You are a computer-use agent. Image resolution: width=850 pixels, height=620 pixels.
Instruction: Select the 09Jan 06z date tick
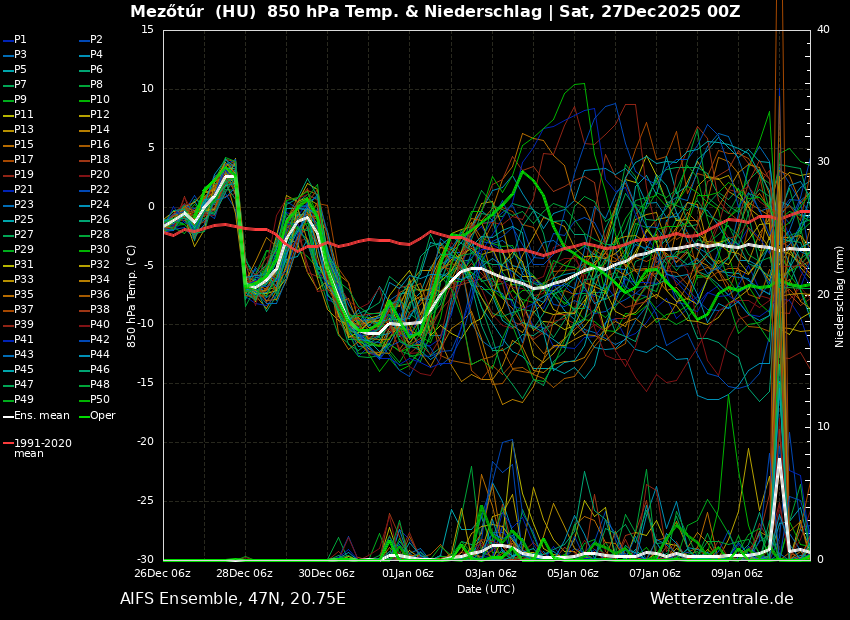pos(737,573)
